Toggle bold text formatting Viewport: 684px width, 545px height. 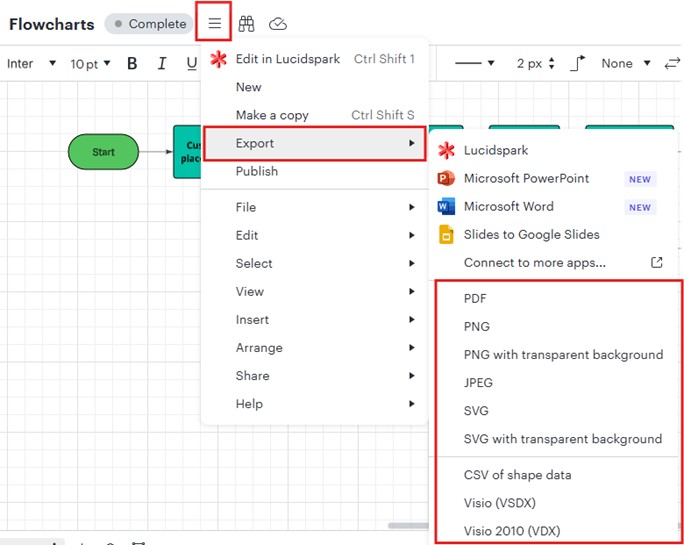(x=132, y=64)
